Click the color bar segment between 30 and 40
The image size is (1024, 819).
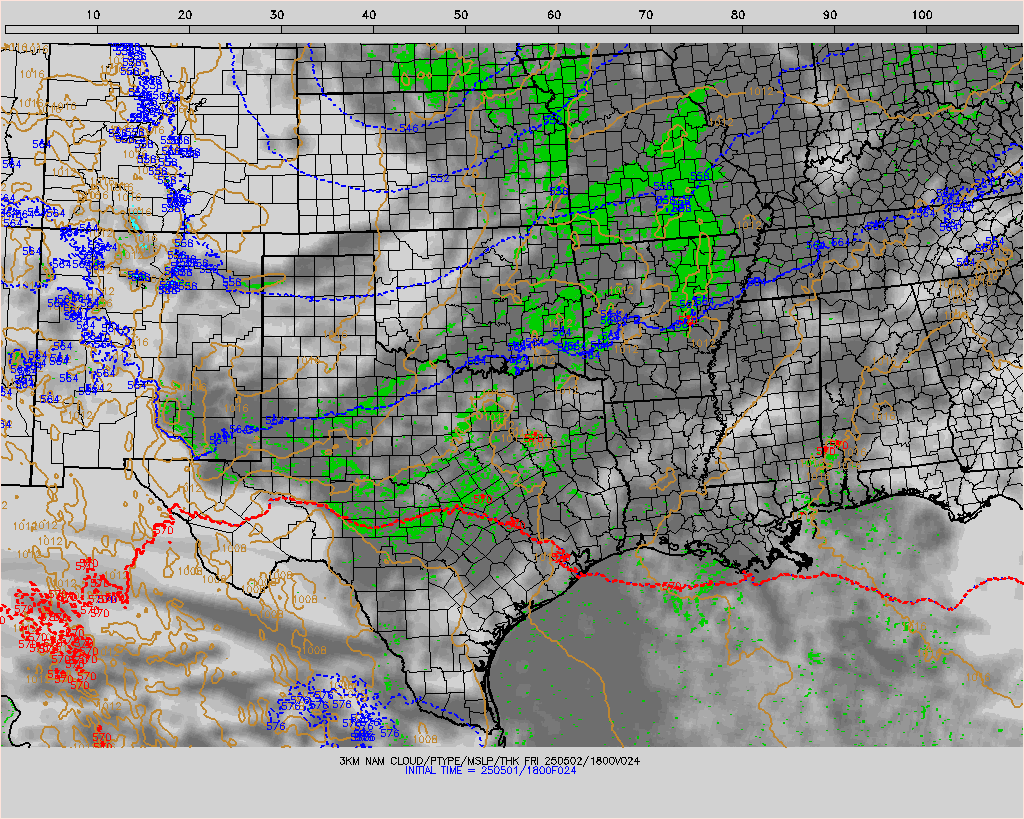(327, 29)
